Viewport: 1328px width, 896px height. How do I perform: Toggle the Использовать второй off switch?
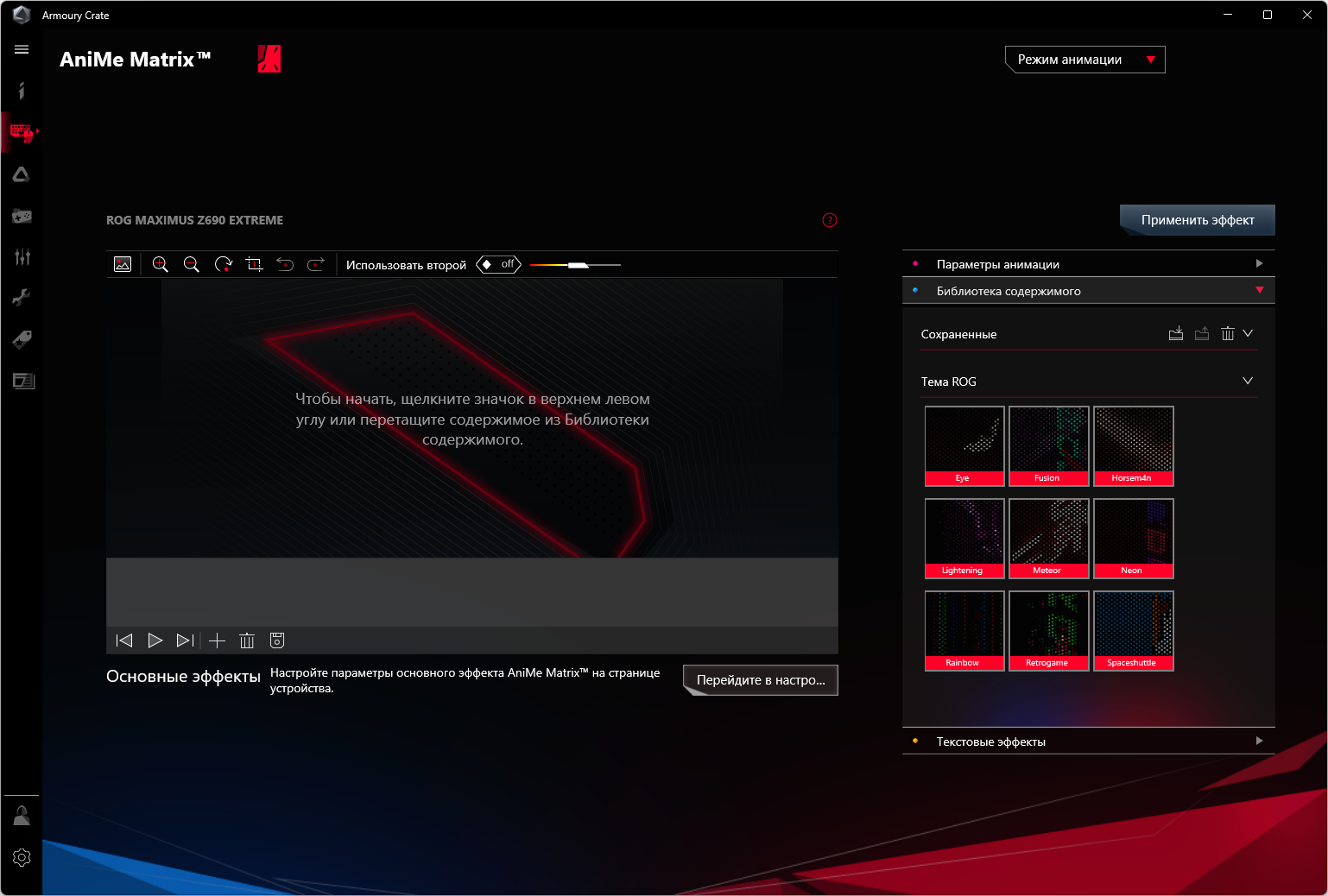[x=499, y=264]
